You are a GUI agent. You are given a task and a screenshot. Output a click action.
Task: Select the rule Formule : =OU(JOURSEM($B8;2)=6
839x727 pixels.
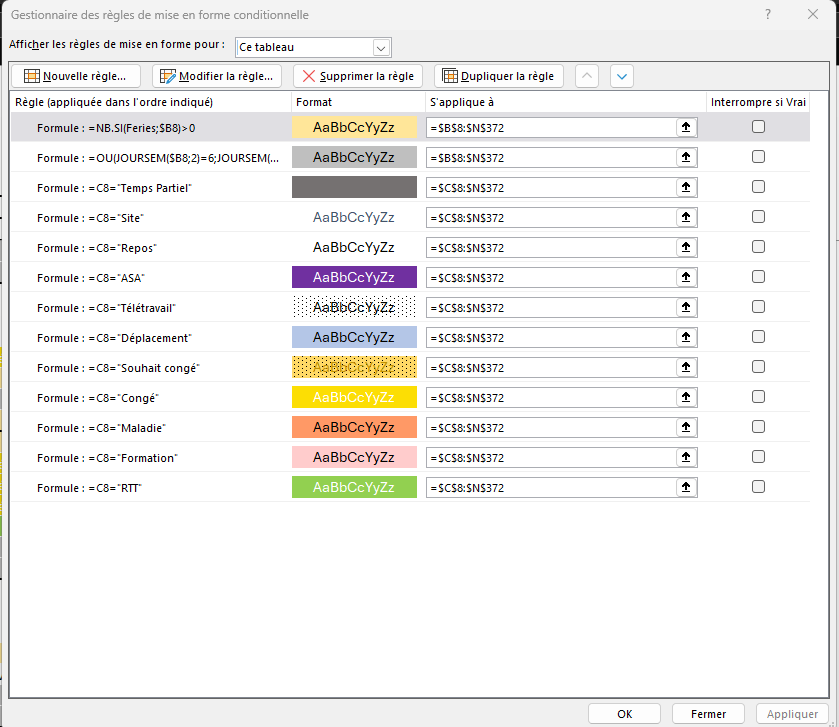tap(158, 158)
